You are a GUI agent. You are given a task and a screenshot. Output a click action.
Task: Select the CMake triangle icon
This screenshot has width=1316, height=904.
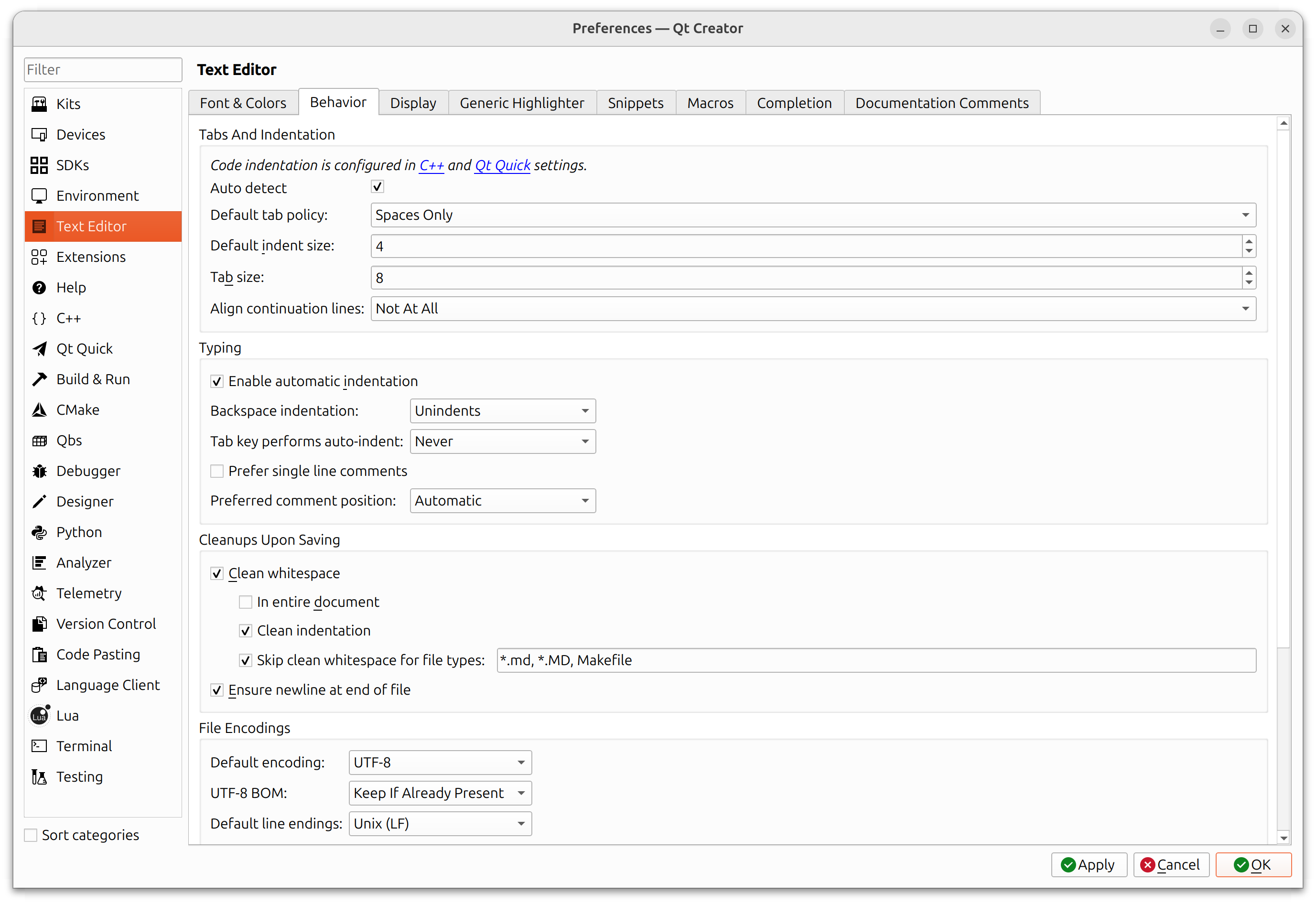click(x=39, y=410)
